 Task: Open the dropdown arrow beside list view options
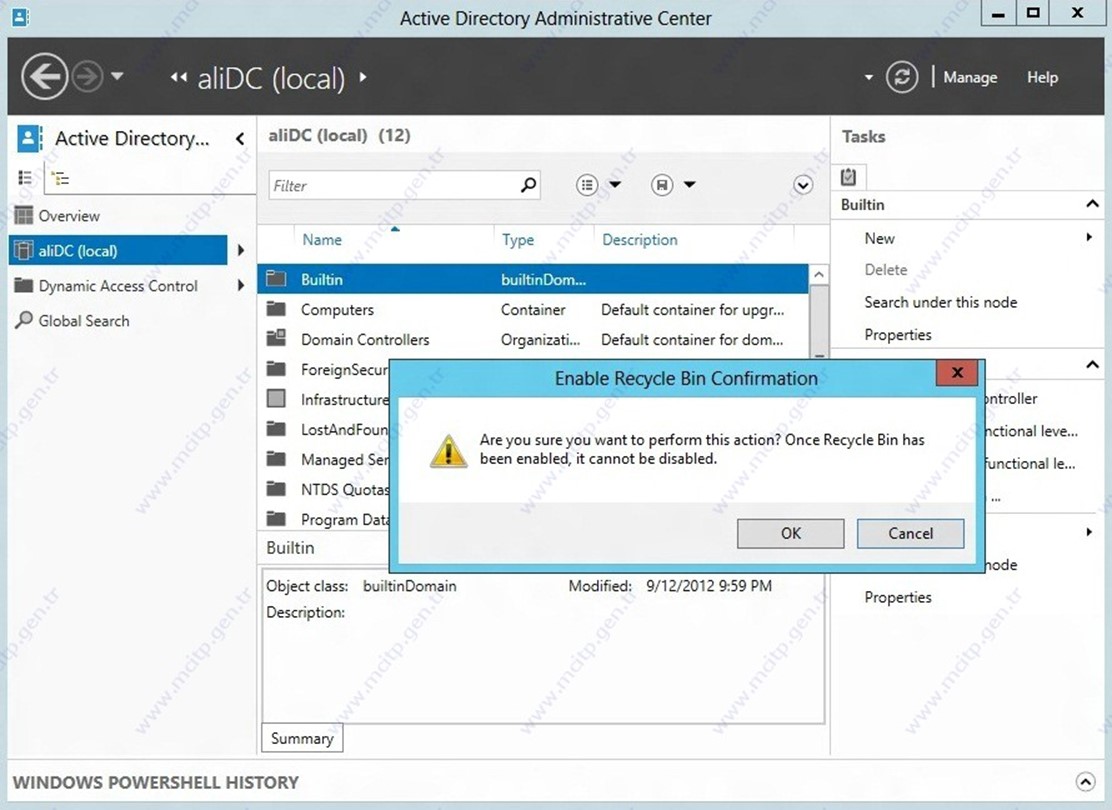[x=616, y=184]
